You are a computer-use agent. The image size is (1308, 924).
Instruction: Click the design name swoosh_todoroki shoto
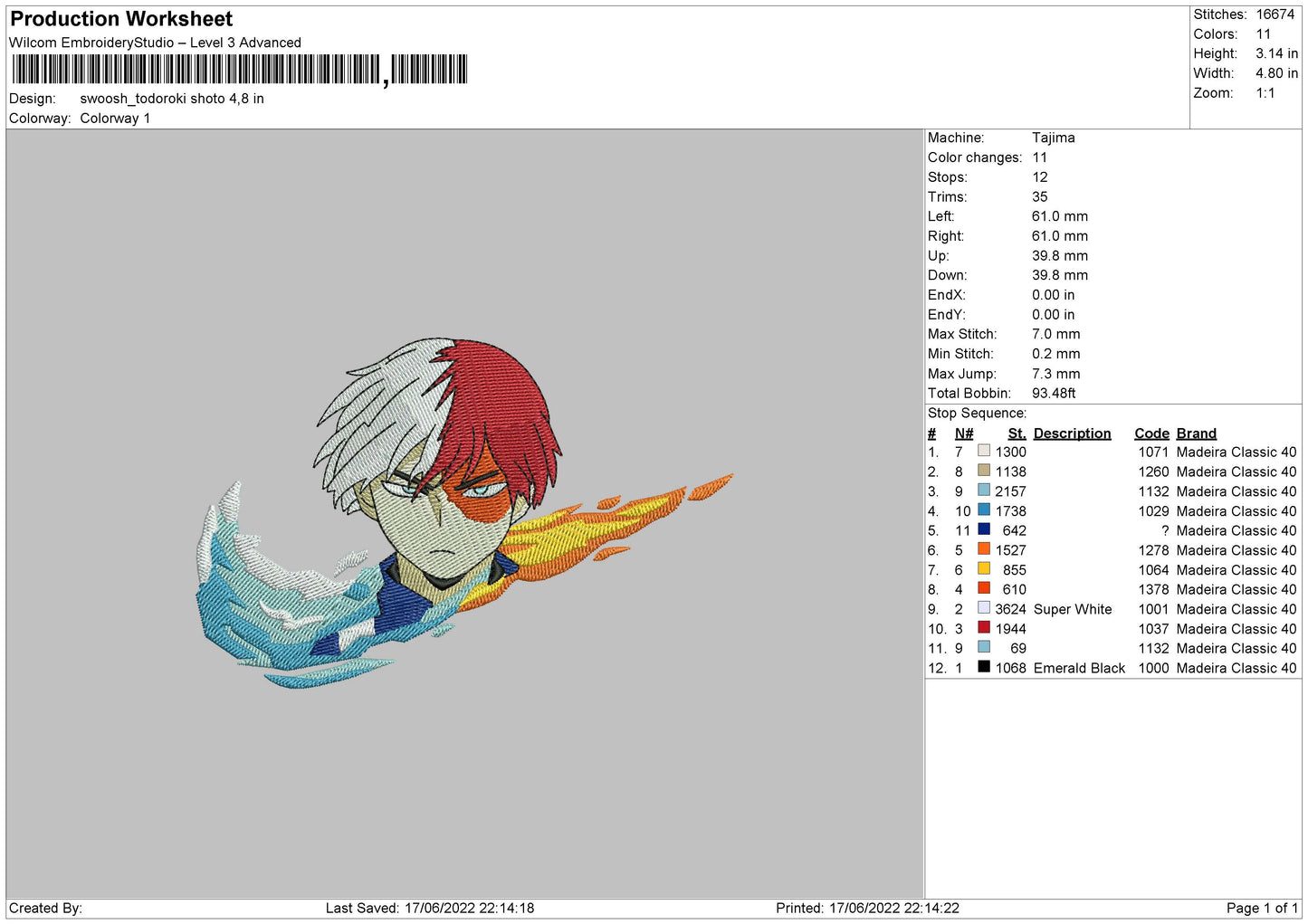click(x=172, y=99)
